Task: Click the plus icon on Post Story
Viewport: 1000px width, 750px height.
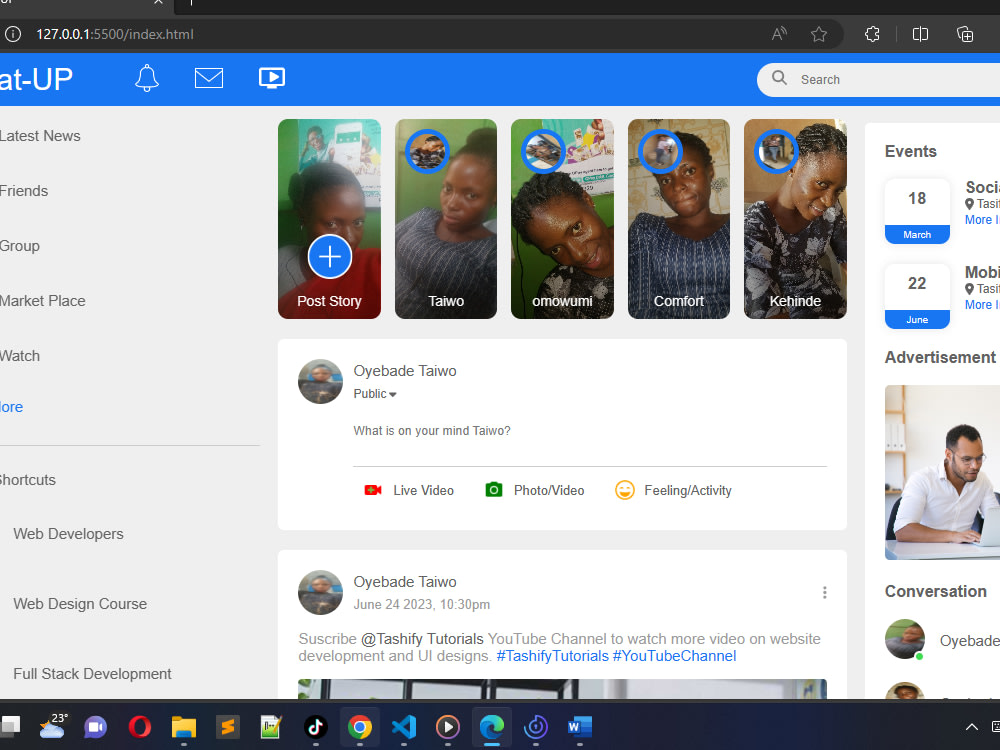Action: coord(330,257)
